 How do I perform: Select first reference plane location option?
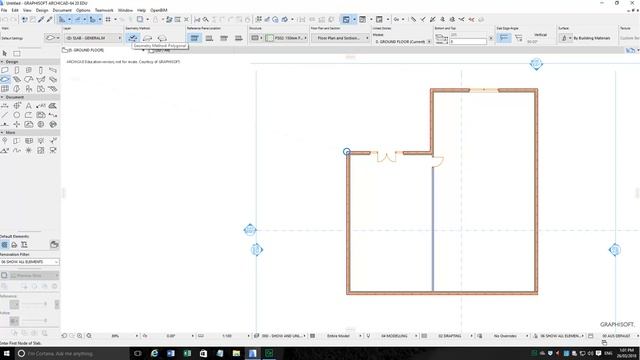pos(195,38)
